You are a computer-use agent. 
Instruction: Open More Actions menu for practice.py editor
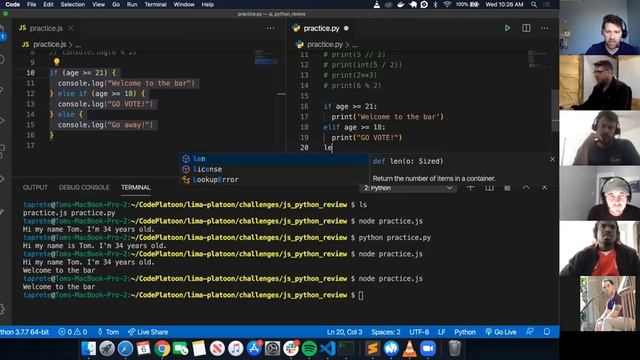click(x=544, y=28)
